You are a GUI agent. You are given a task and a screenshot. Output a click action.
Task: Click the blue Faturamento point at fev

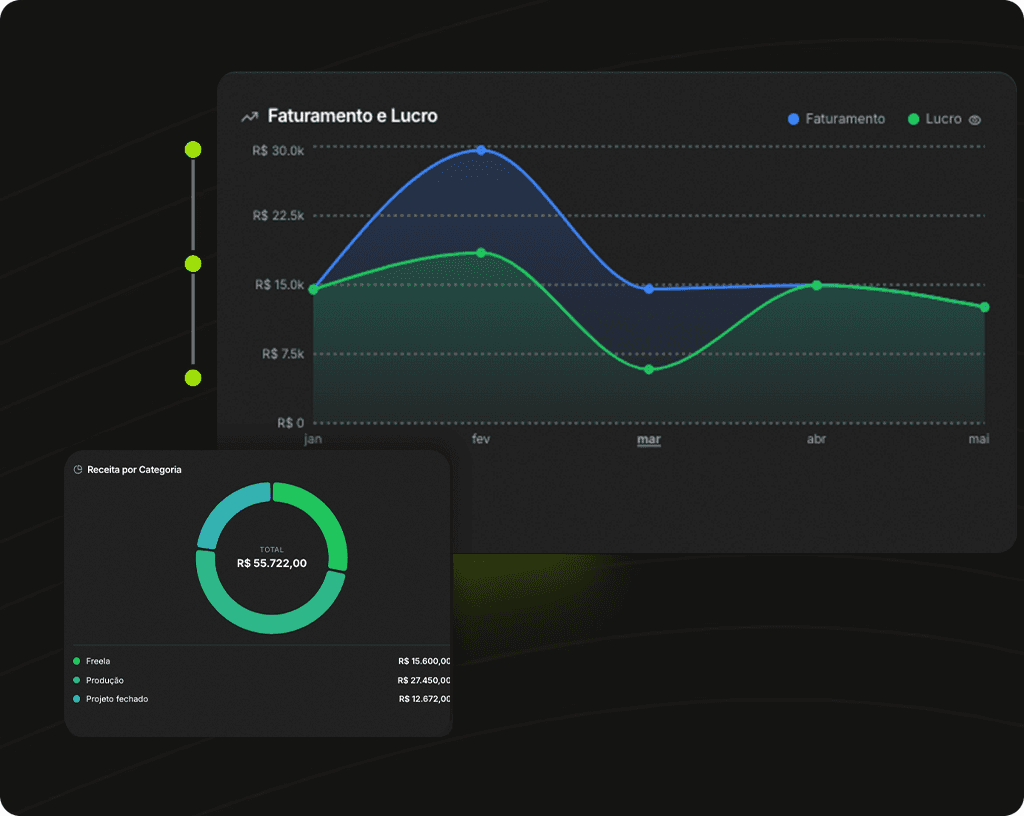pyautogui.click(x=481, y=150)
